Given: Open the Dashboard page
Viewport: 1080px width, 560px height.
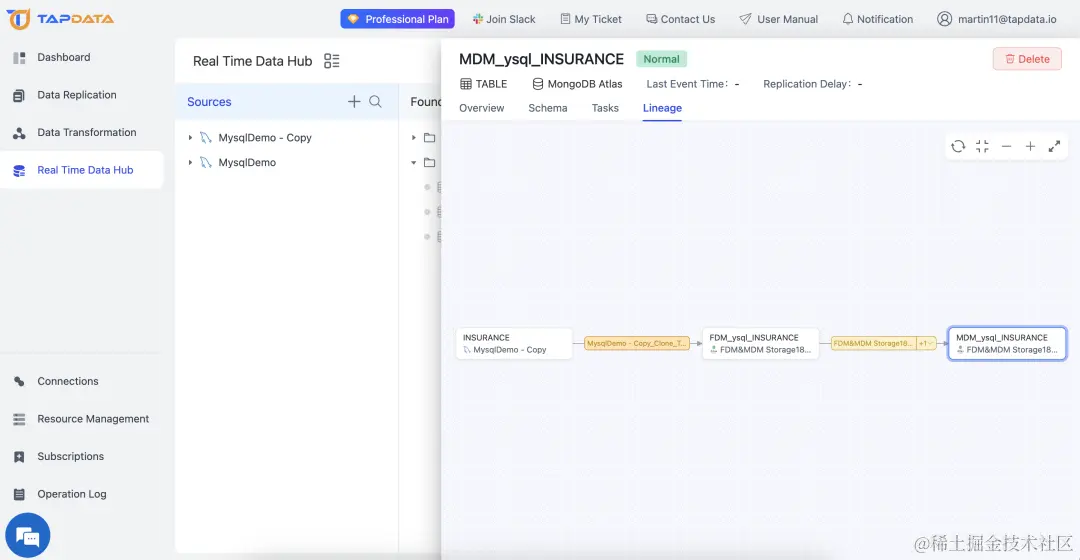Looking at the screenshot, I should tap(63, 57).
